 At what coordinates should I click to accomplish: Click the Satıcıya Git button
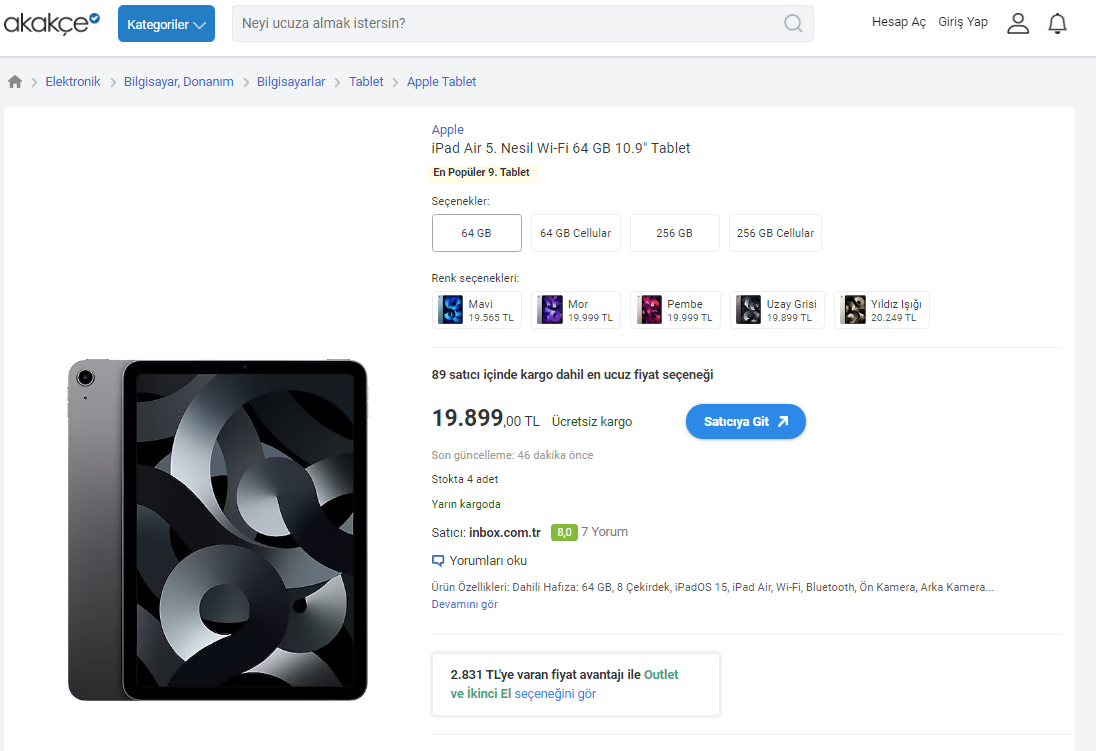(745, 422)
